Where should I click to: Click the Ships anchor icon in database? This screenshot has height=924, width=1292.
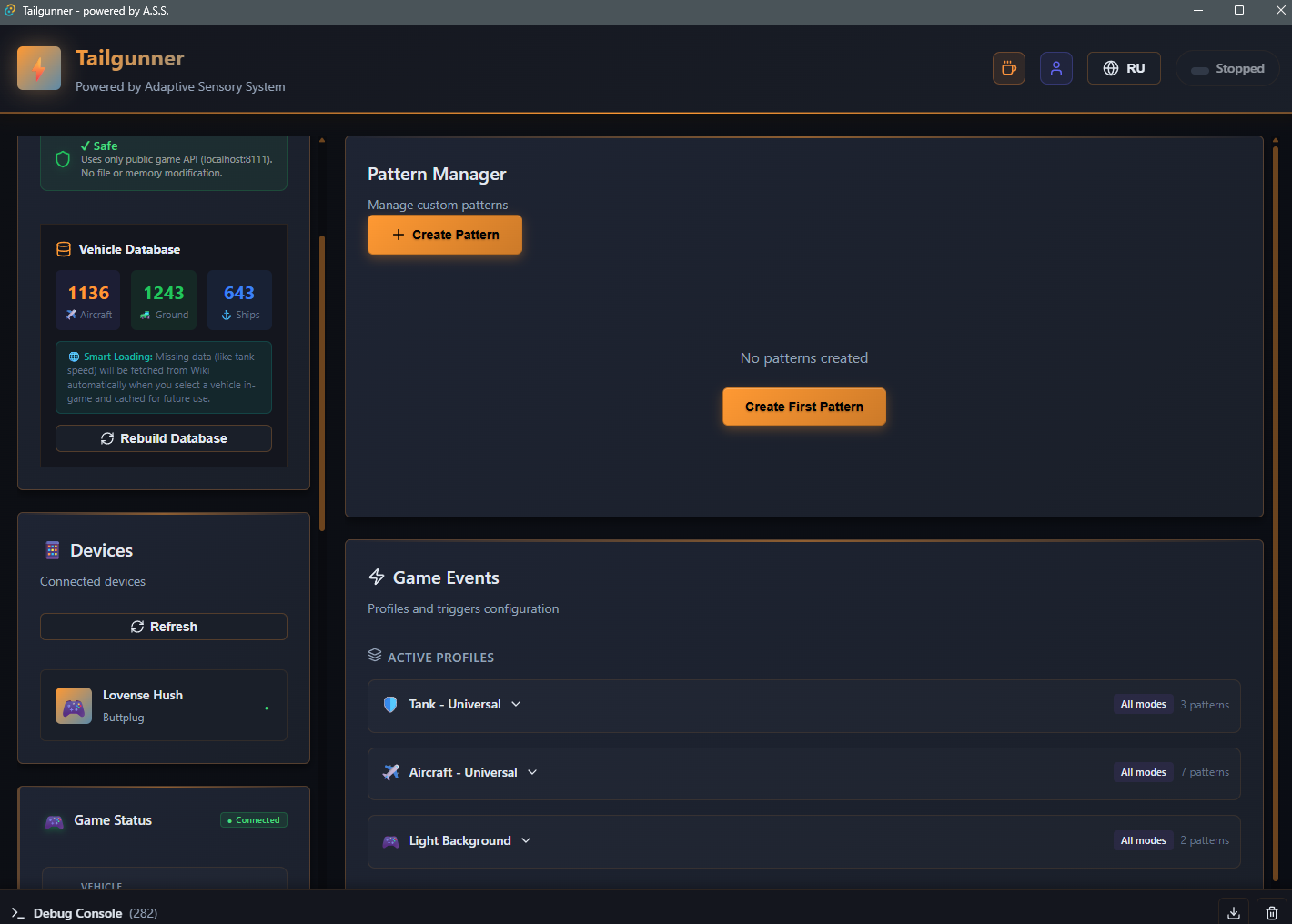pyautogui.click(x=227, y=315)
